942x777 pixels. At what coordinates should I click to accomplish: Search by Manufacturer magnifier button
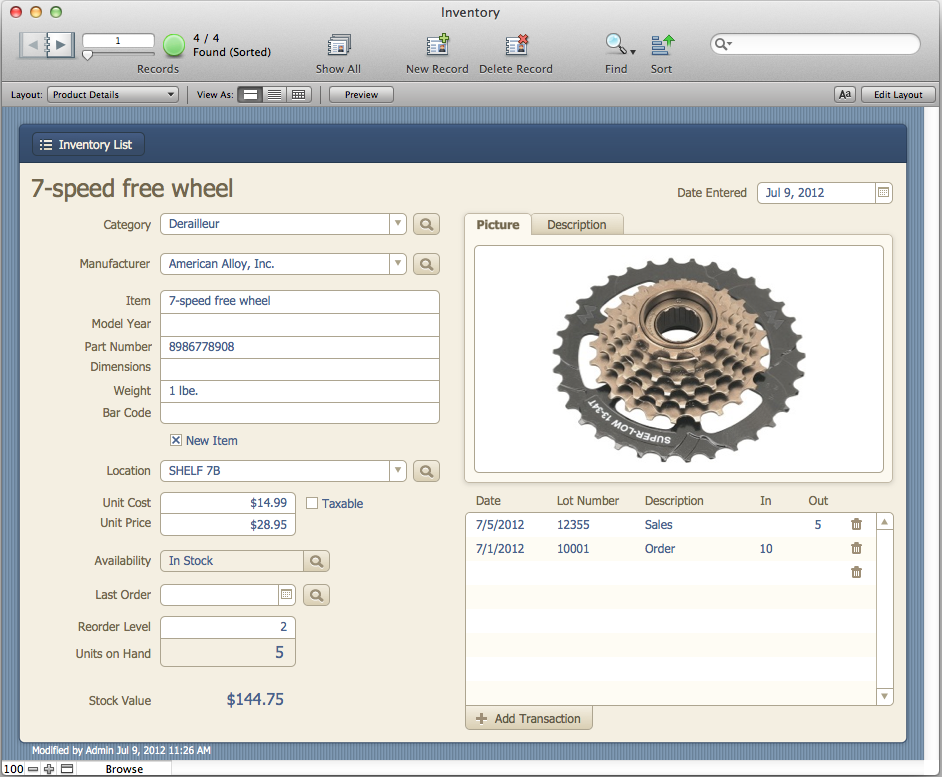tap(427, 264)
